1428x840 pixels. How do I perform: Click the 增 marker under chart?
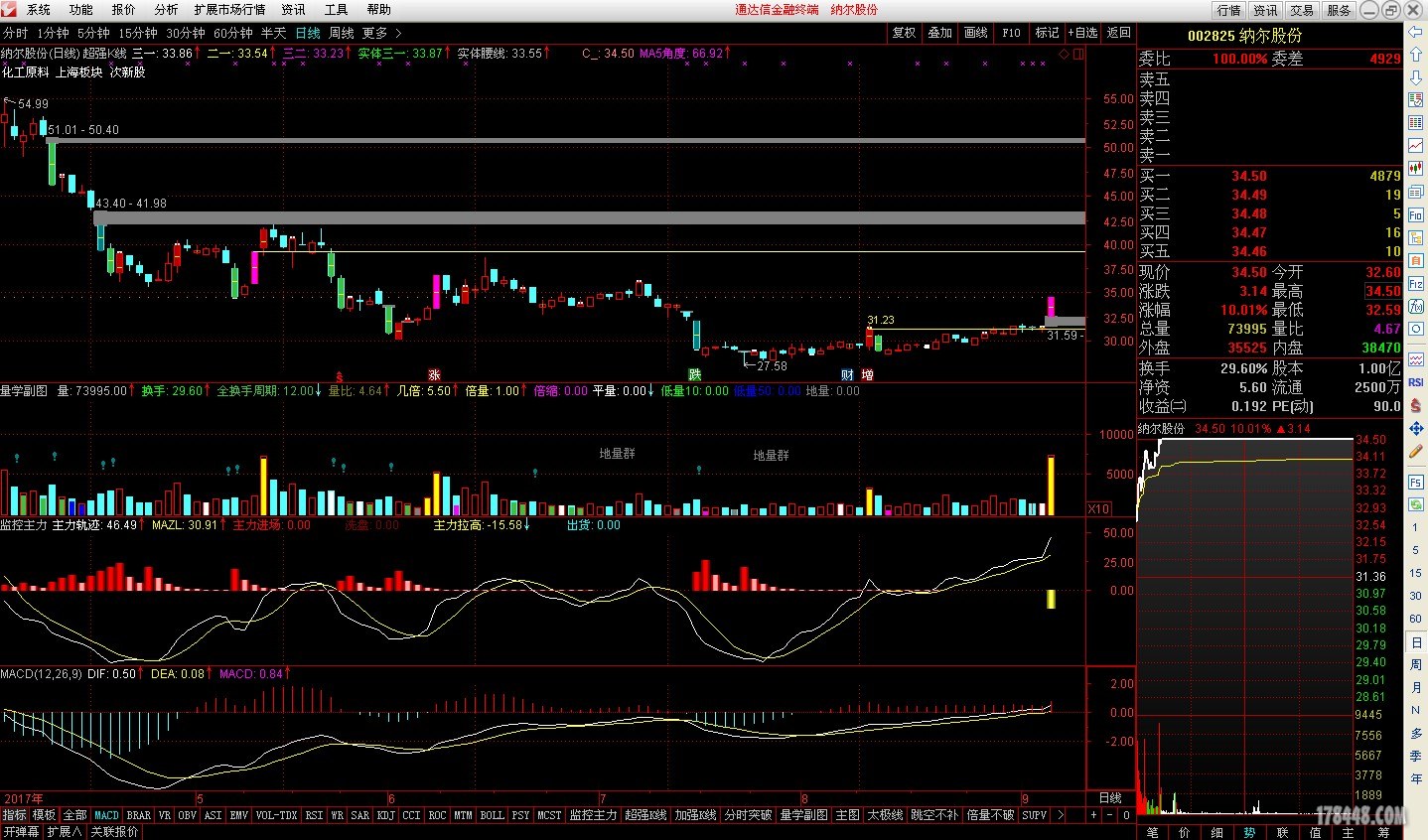tap(867, 375)
